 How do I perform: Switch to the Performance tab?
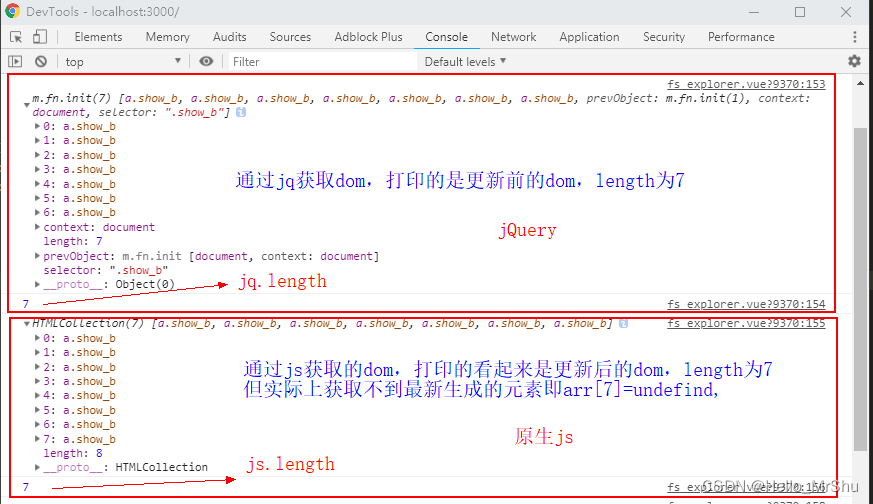click(x=741, y=37)
